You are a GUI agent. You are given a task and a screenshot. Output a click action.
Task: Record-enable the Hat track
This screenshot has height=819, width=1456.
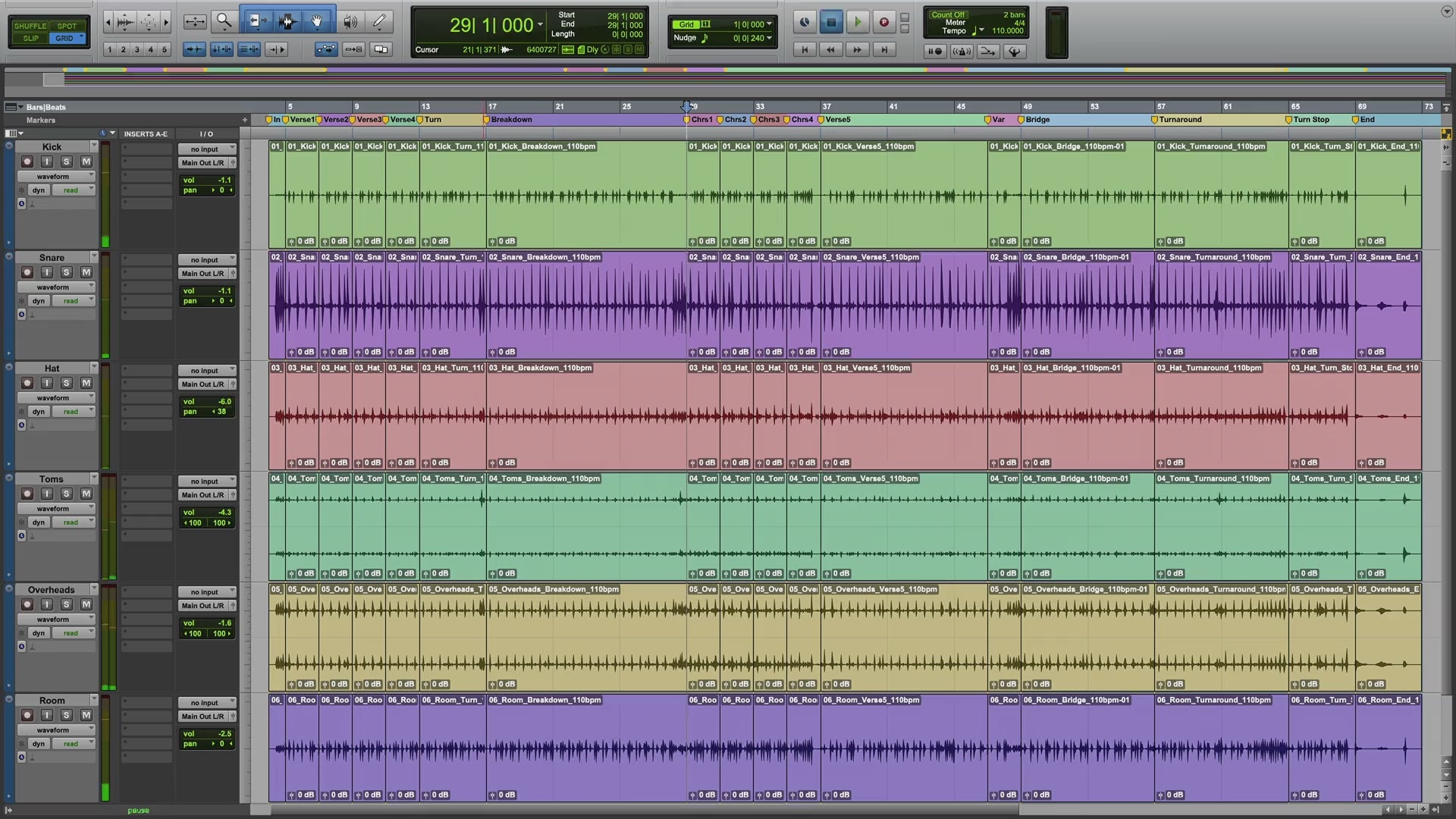pos(27,383)
